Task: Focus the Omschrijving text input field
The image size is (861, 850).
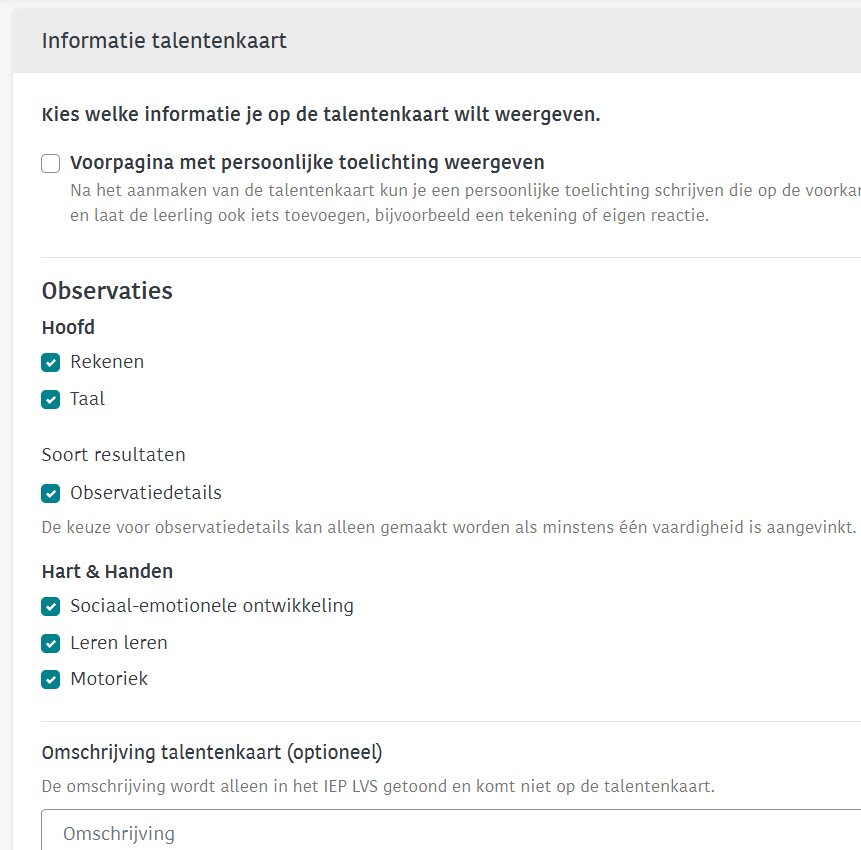Action: [x=450, y=833]
